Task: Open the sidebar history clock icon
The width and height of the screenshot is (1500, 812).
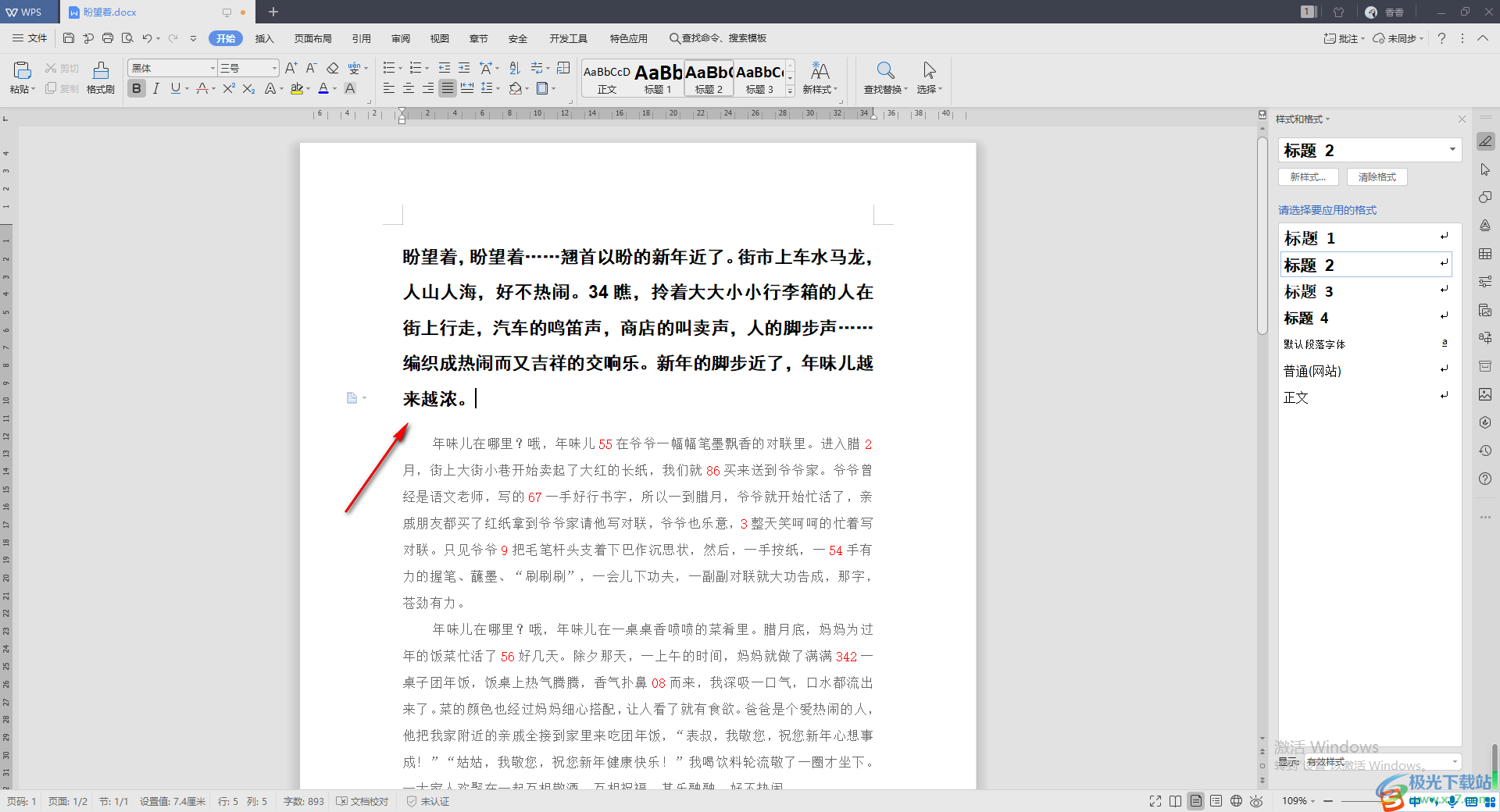Action: click(x=1485, y=451)
